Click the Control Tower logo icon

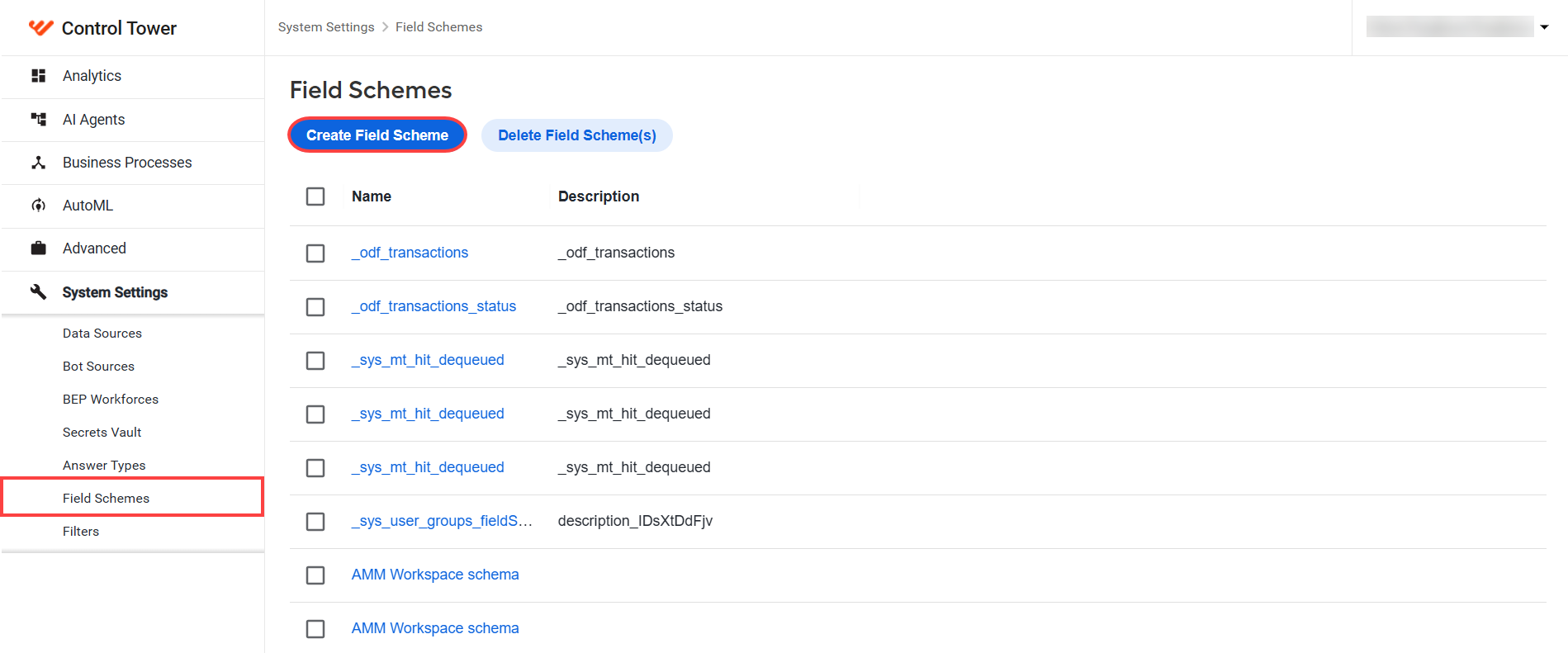40,28
